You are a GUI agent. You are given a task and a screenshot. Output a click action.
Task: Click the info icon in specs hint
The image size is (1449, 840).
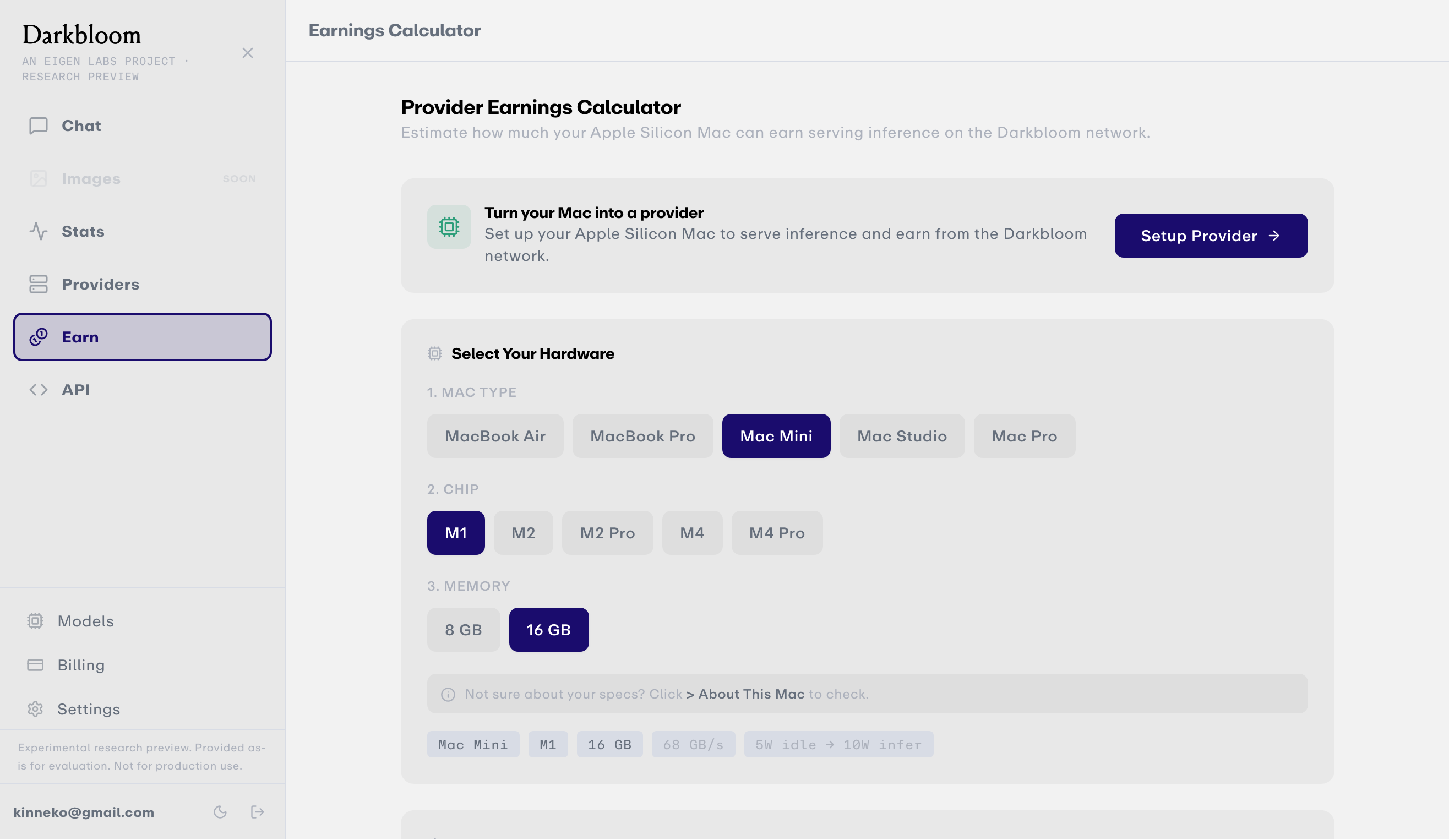(x=448, y=695)
